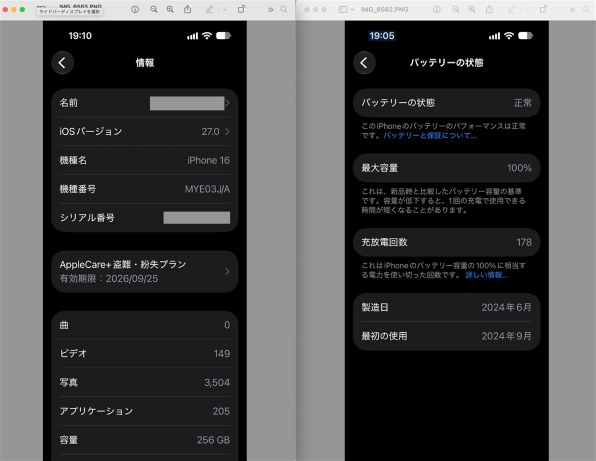Image resolution: width=596 pixels, height=461 pixels.
Task: Click the 曲 row value 0
Action: (x=227, y=325)
